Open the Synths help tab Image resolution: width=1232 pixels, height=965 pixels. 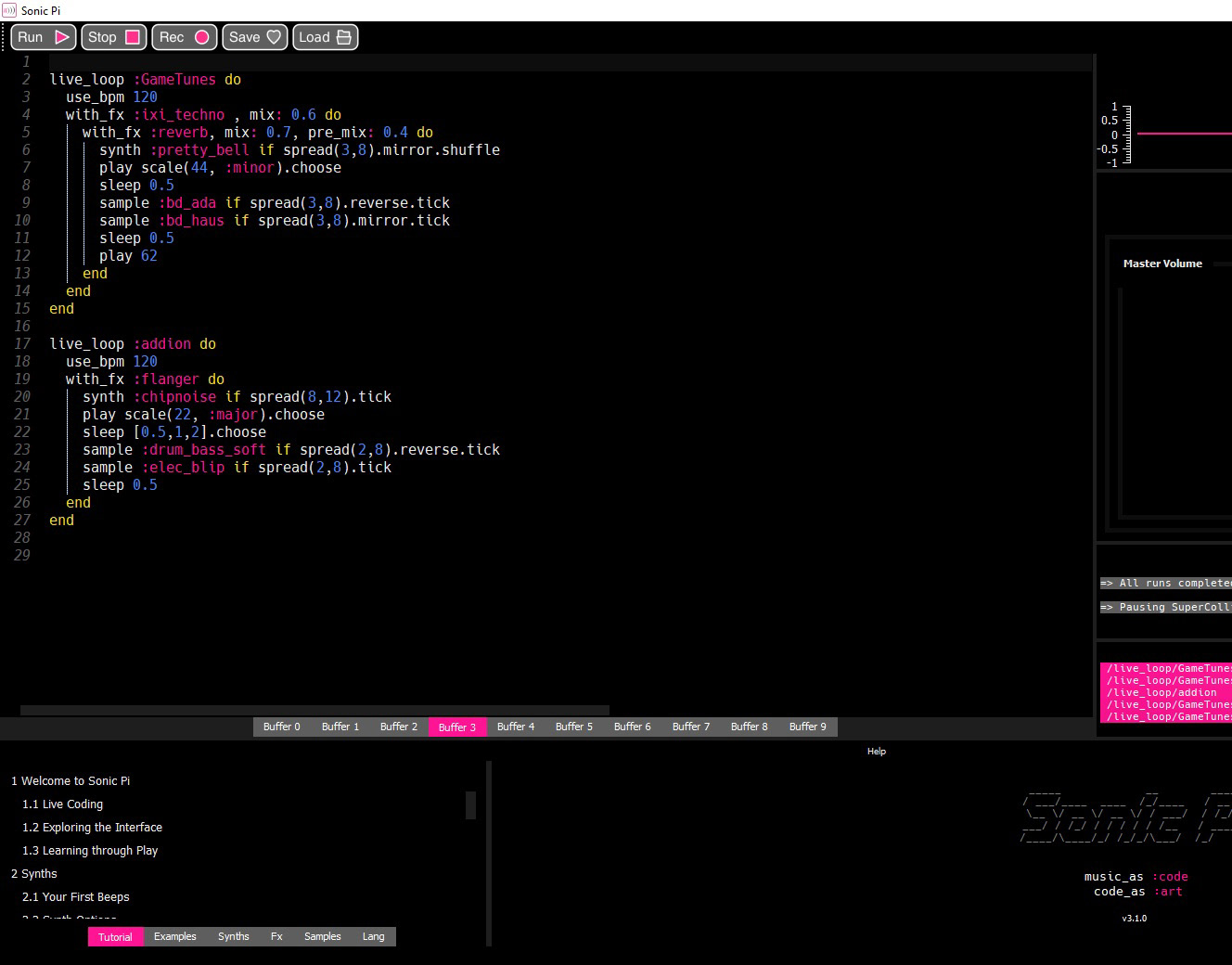point(234,937)
